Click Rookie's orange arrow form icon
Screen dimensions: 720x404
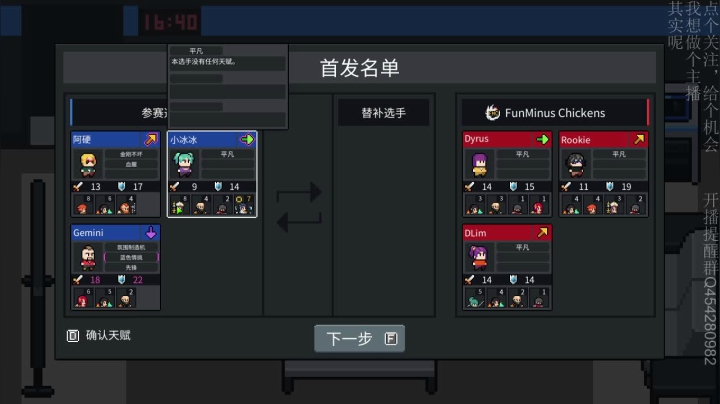point(639,139)
